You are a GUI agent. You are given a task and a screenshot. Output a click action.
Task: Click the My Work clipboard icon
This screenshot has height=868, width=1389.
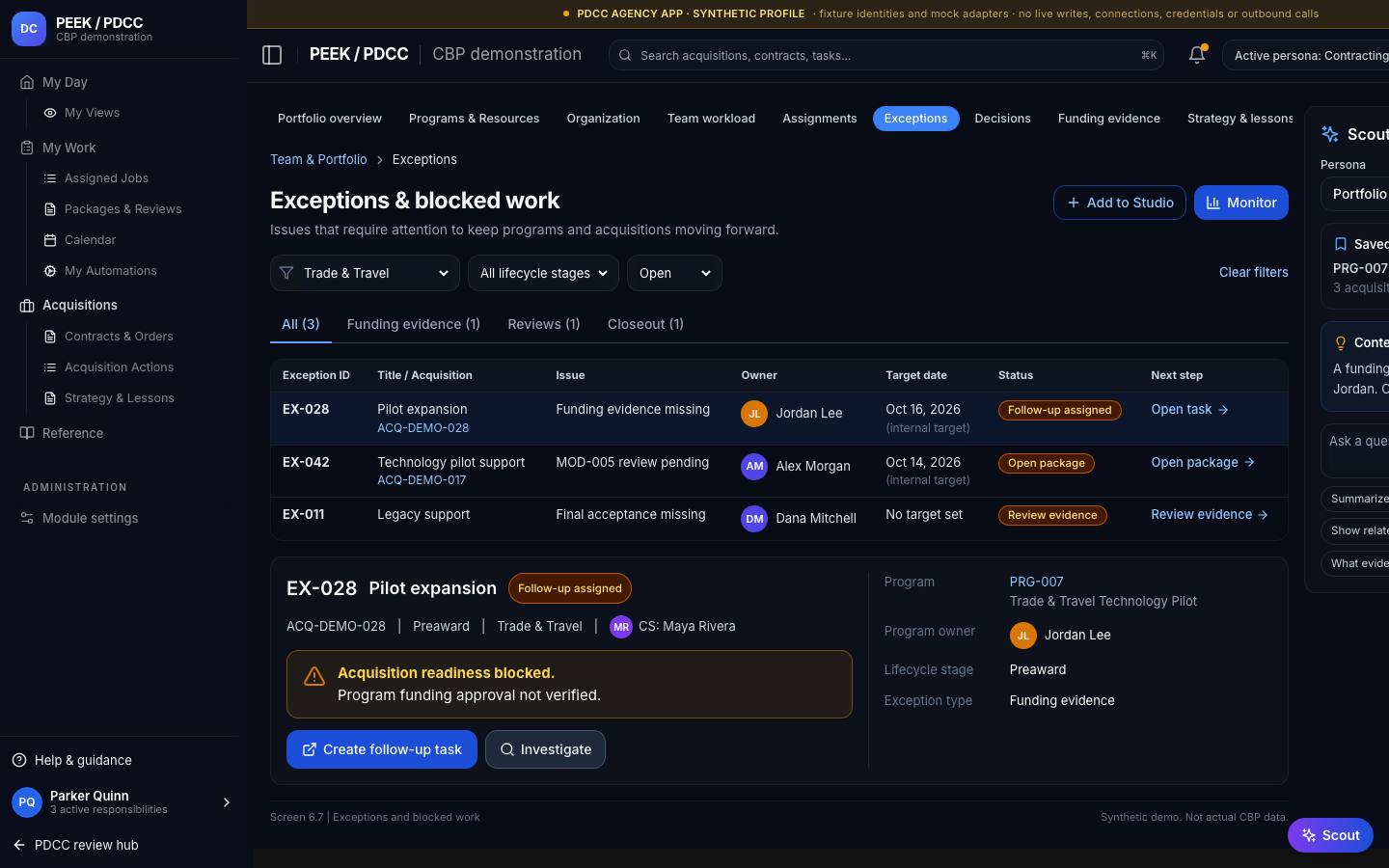27,148
